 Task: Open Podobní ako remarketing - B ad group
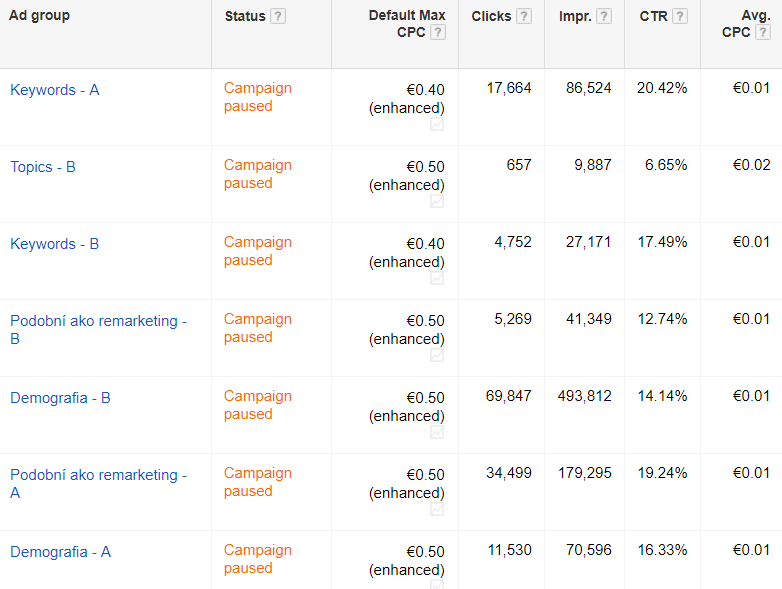click(x=98, y=321)
